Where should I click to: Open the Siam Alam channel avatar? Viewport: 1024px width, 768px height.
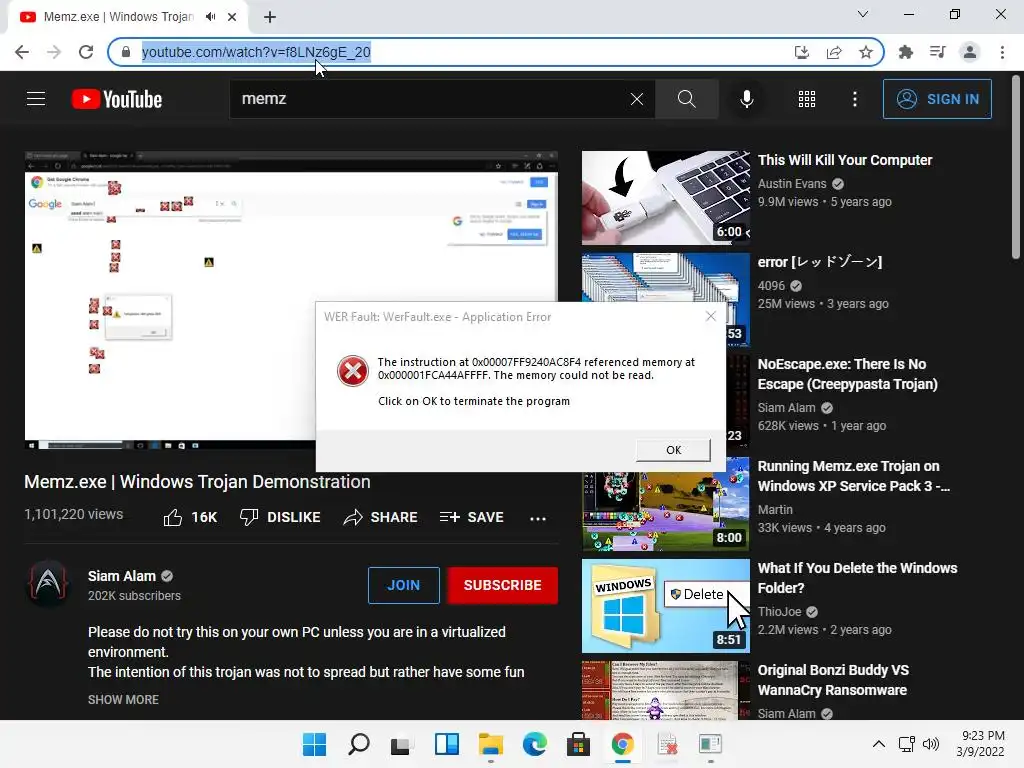48,583
